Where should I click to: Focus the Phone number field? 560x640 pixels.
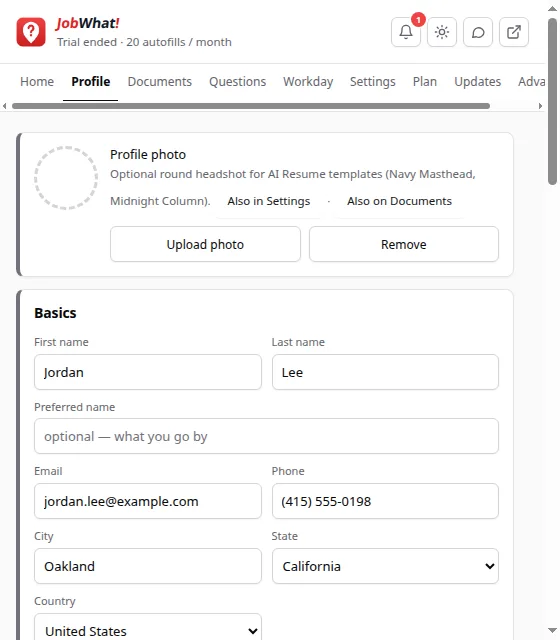pos(385,501)
